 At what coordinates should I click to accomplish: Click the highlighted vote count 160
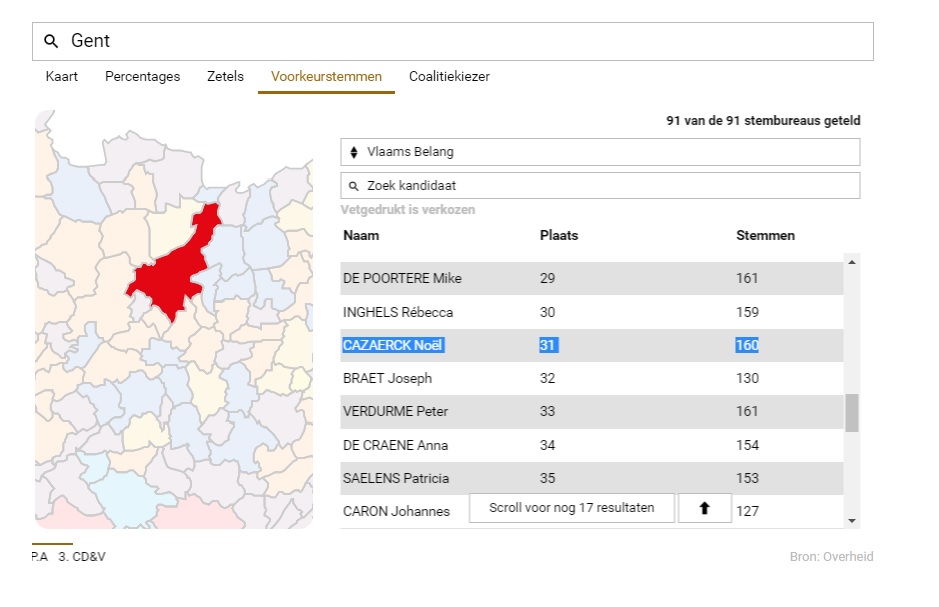(747, 345)
